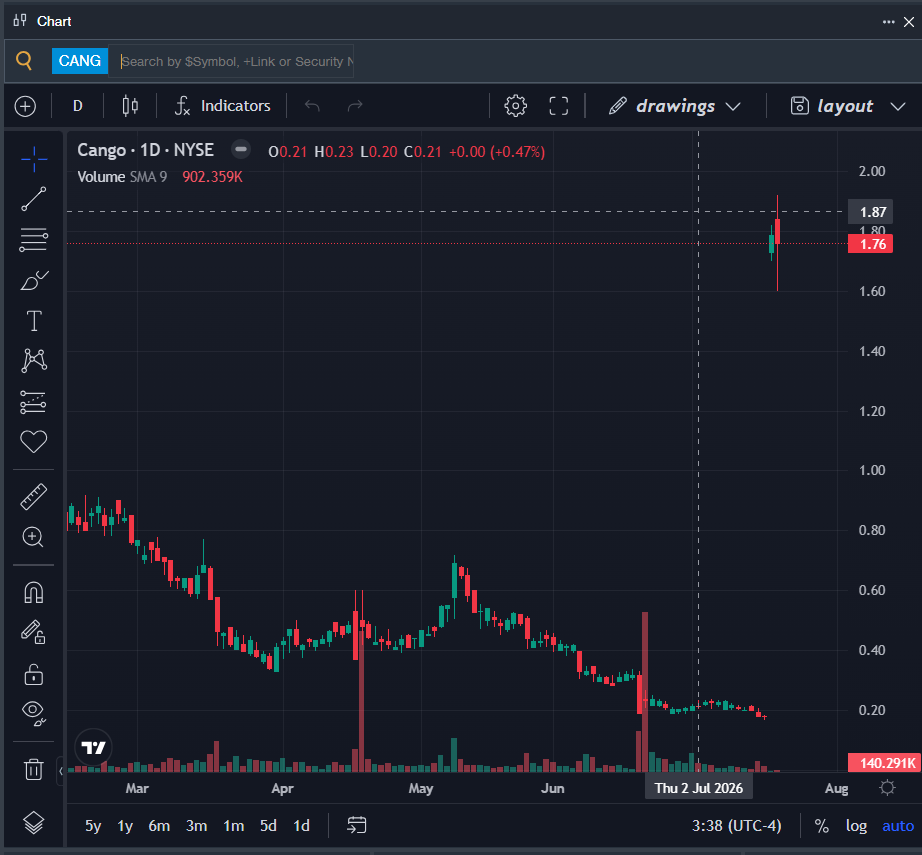Open the candlestick chart style selector
The width and height of the screenshot is (922, 855).
click(x=130, y=106)
